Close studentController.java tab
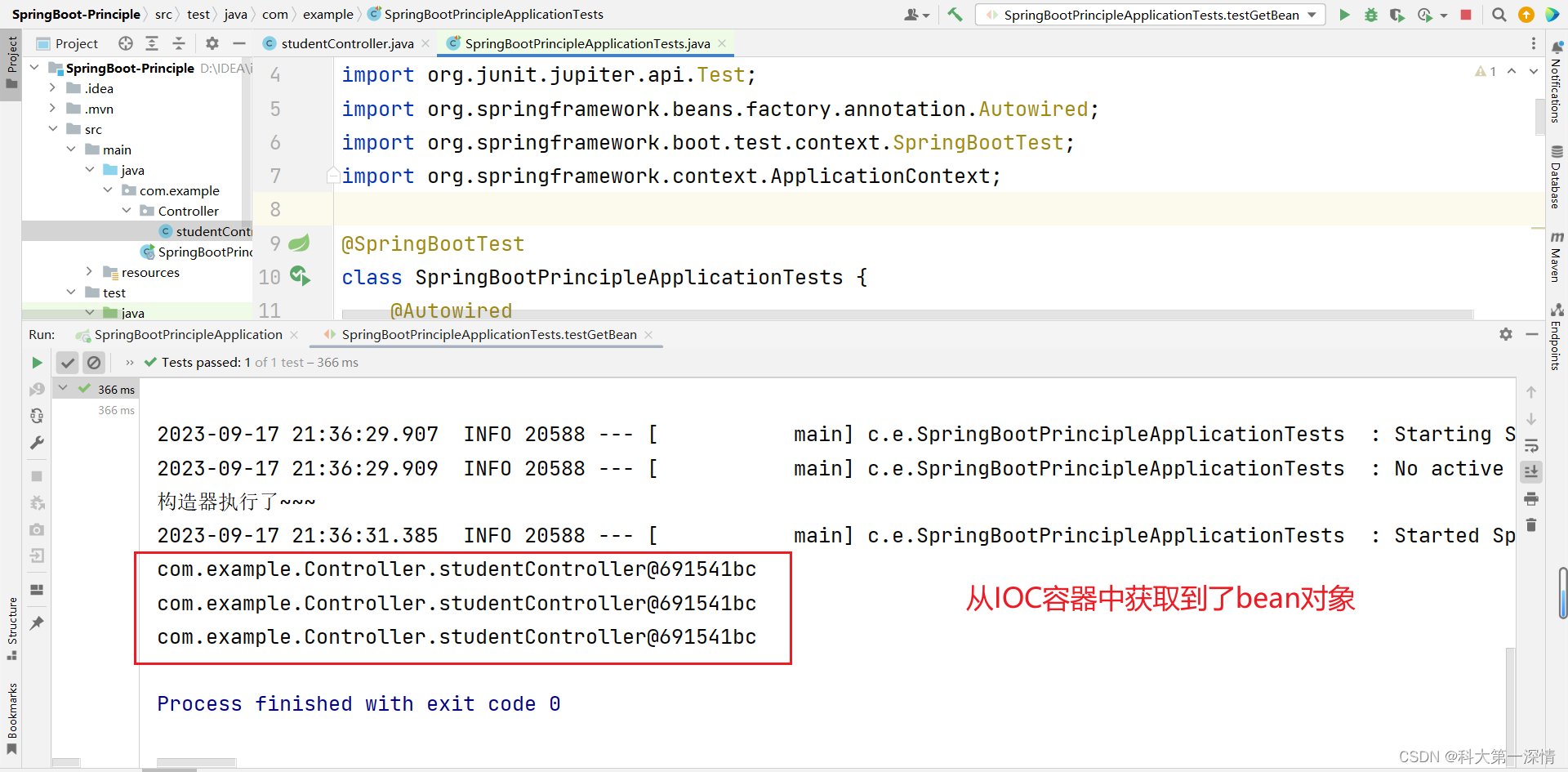The image size is (1568, 772). (x=425, y=43)
